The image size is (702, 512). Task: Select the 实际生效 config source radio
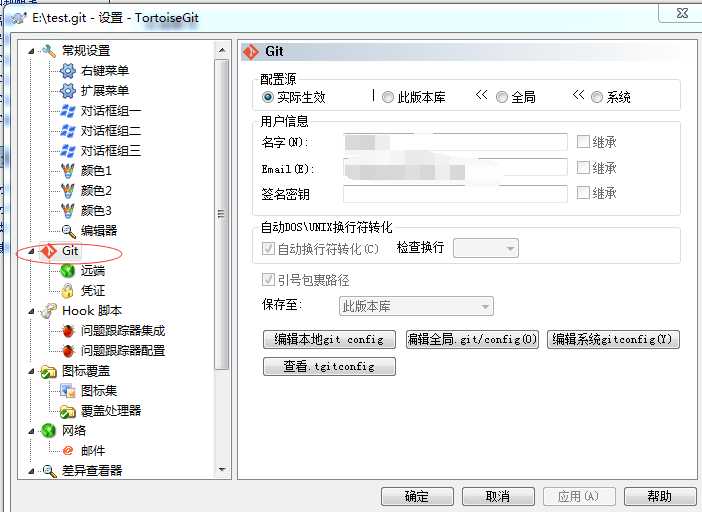tap(267, 97)
